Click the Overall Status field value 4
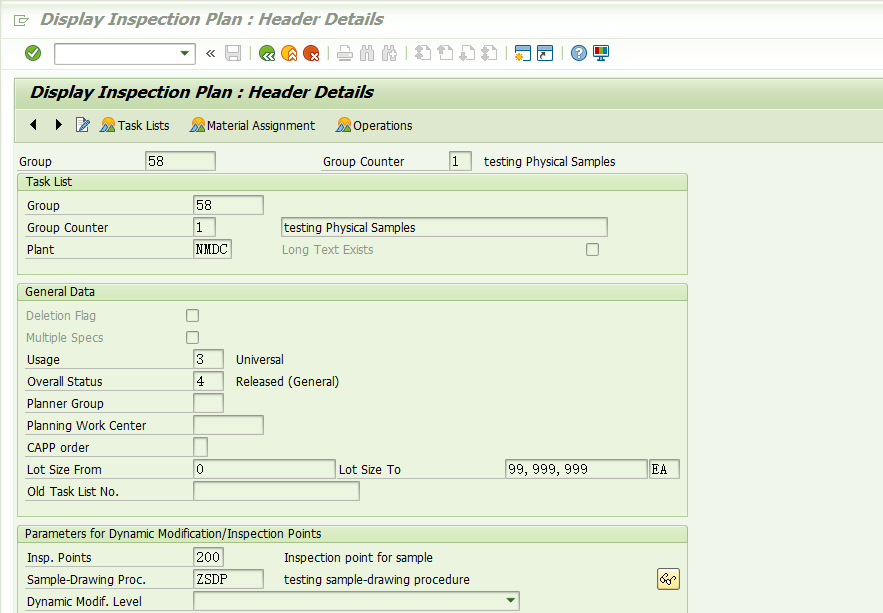The image size is (883, 613). click(x=208, y=381)
